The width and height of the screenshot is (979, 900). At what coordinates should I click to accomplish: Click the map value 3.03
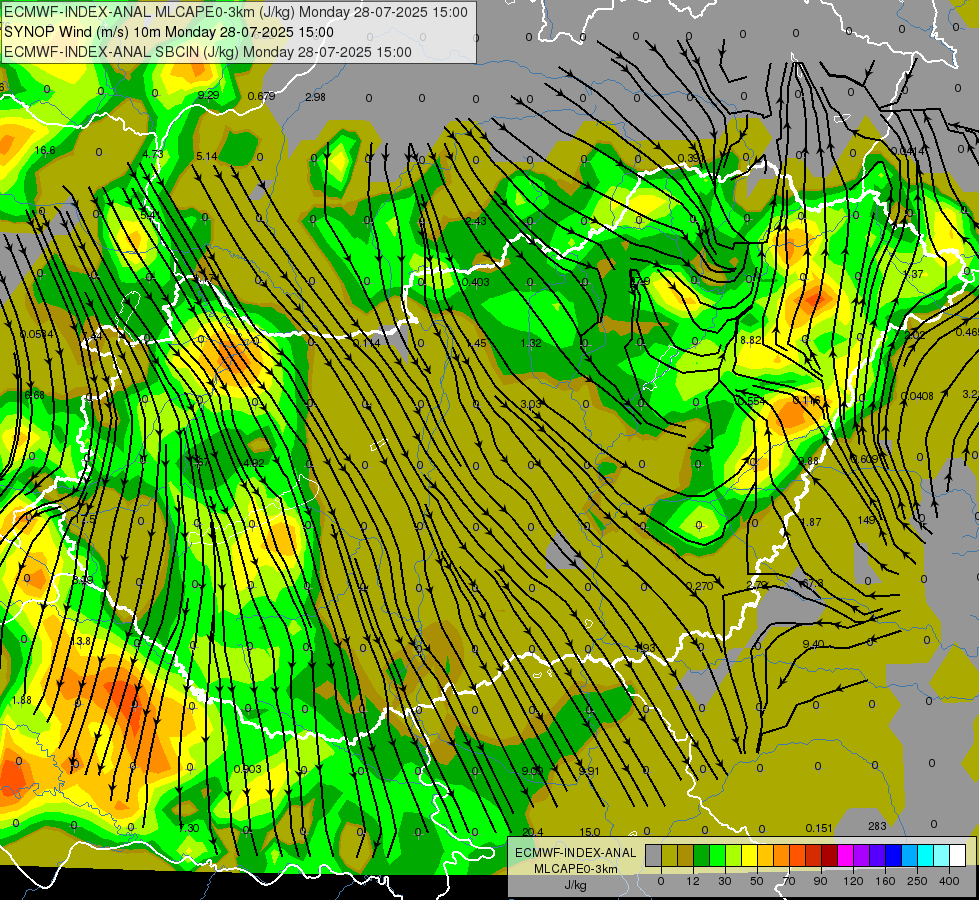click(x=531, y=404)
